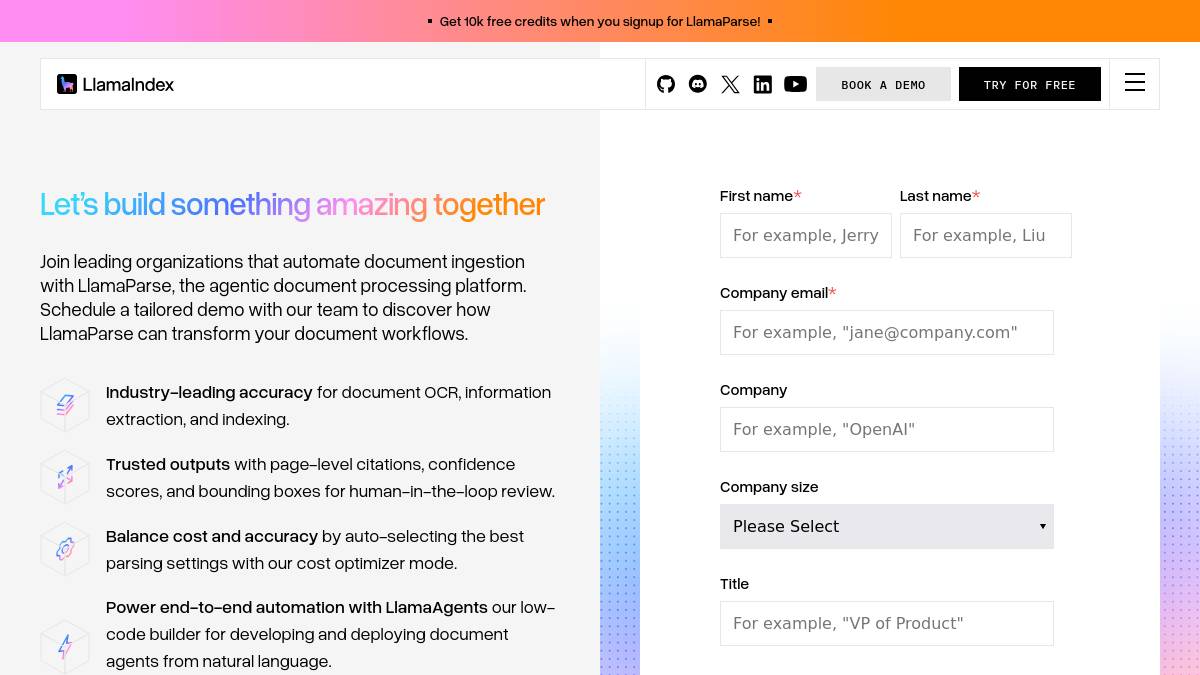The height and width of the screenshot is (675, 1200).
Task: Open the YouTube icon link
Action: (x=795, y=84)
